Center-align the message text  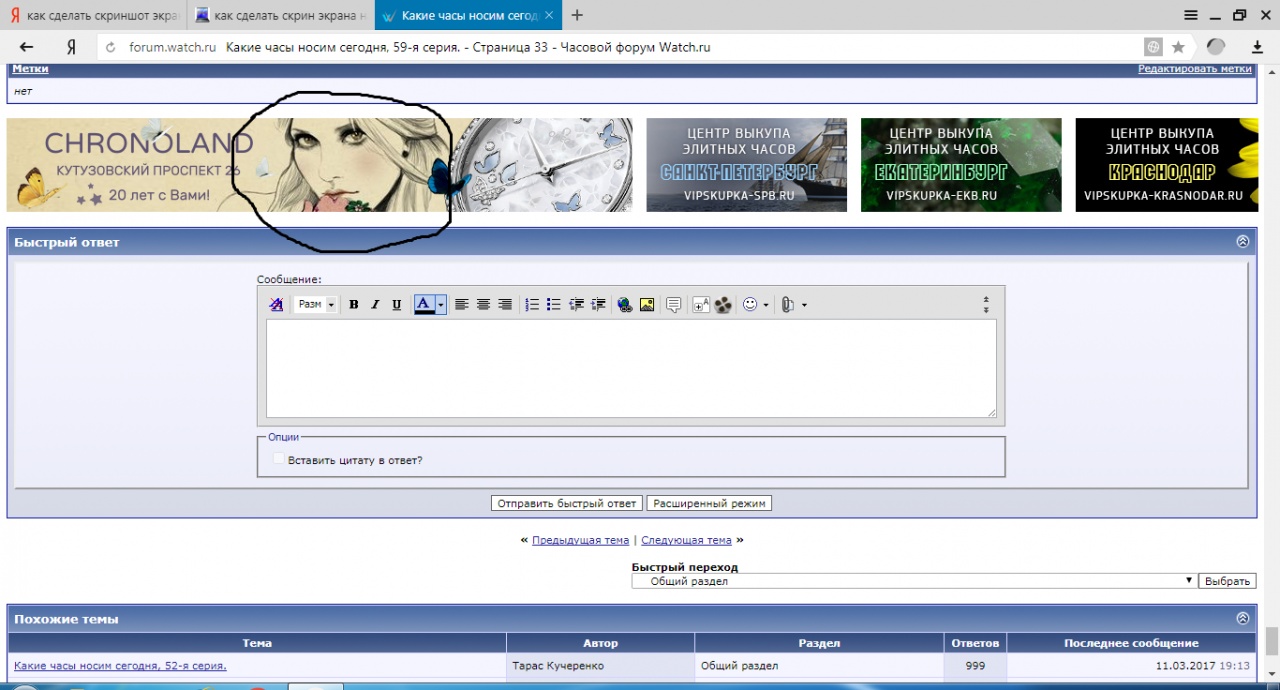483,305
